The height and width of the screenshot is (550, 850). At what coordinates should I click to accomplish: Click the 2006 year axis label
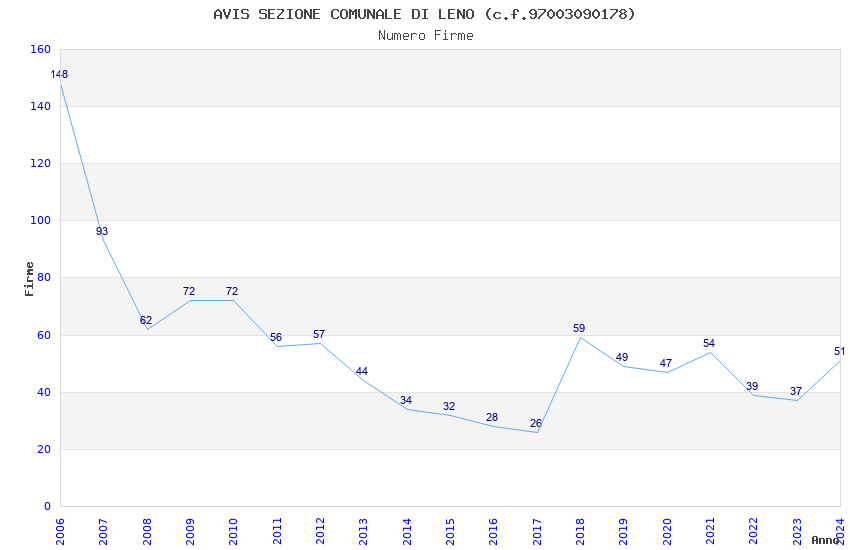(60, 532)
